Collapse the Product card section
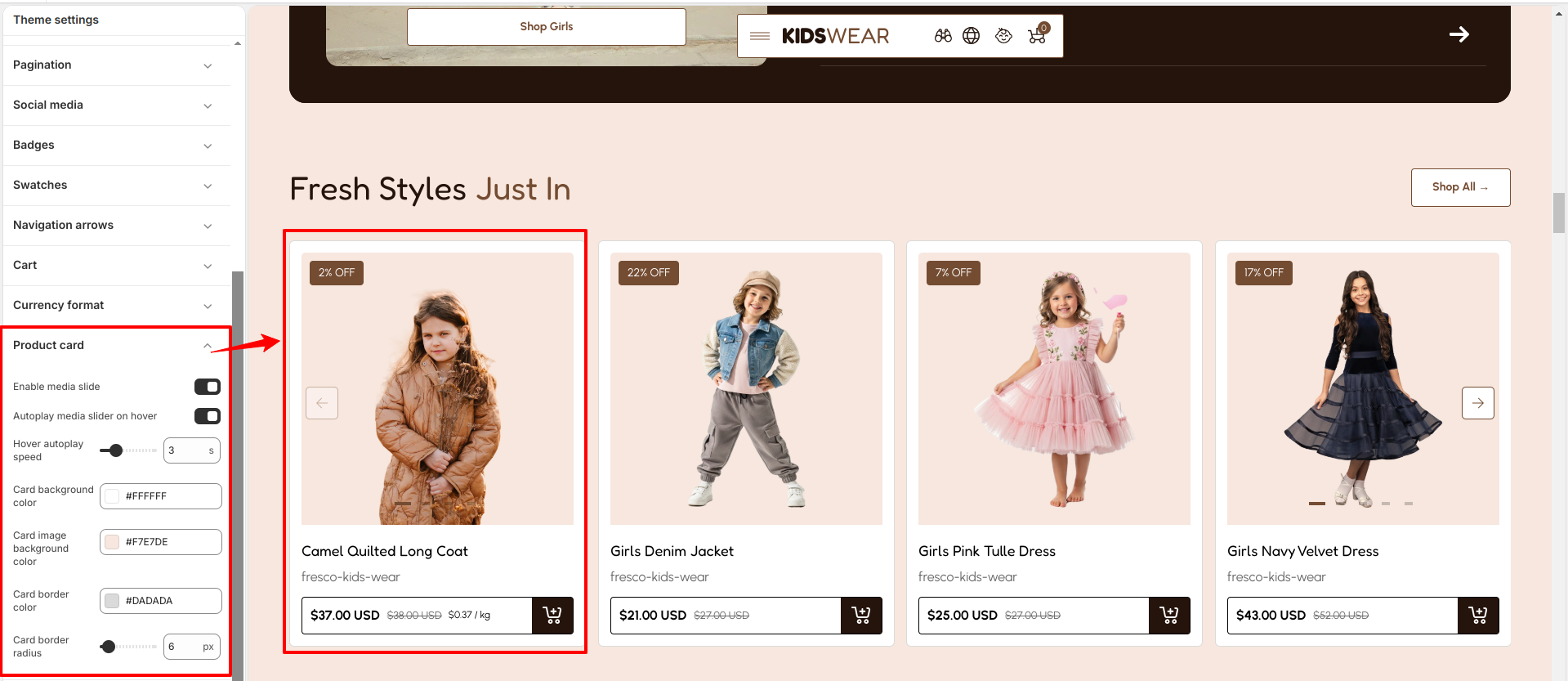This screenshot has width=1568, height=681. [116, 346]
